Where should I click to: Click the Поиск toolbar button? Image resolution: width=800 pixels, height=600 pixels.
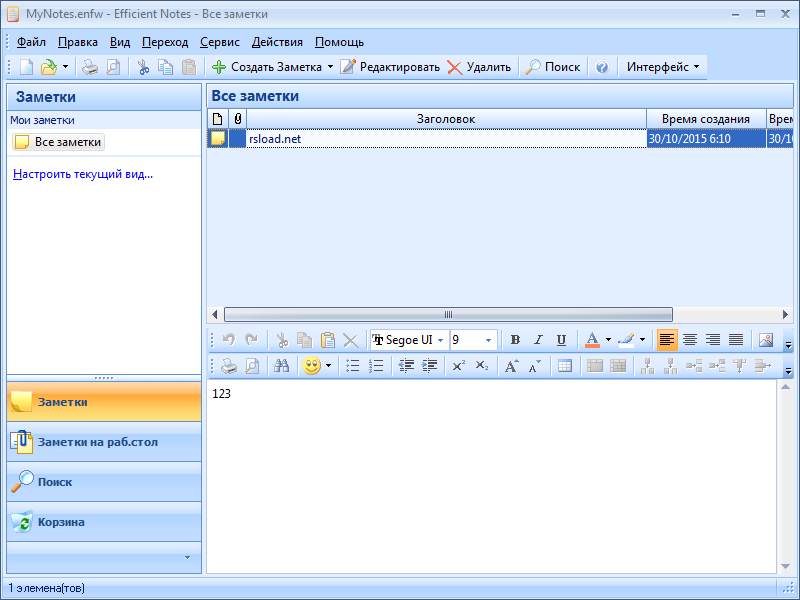coord(553,67)
